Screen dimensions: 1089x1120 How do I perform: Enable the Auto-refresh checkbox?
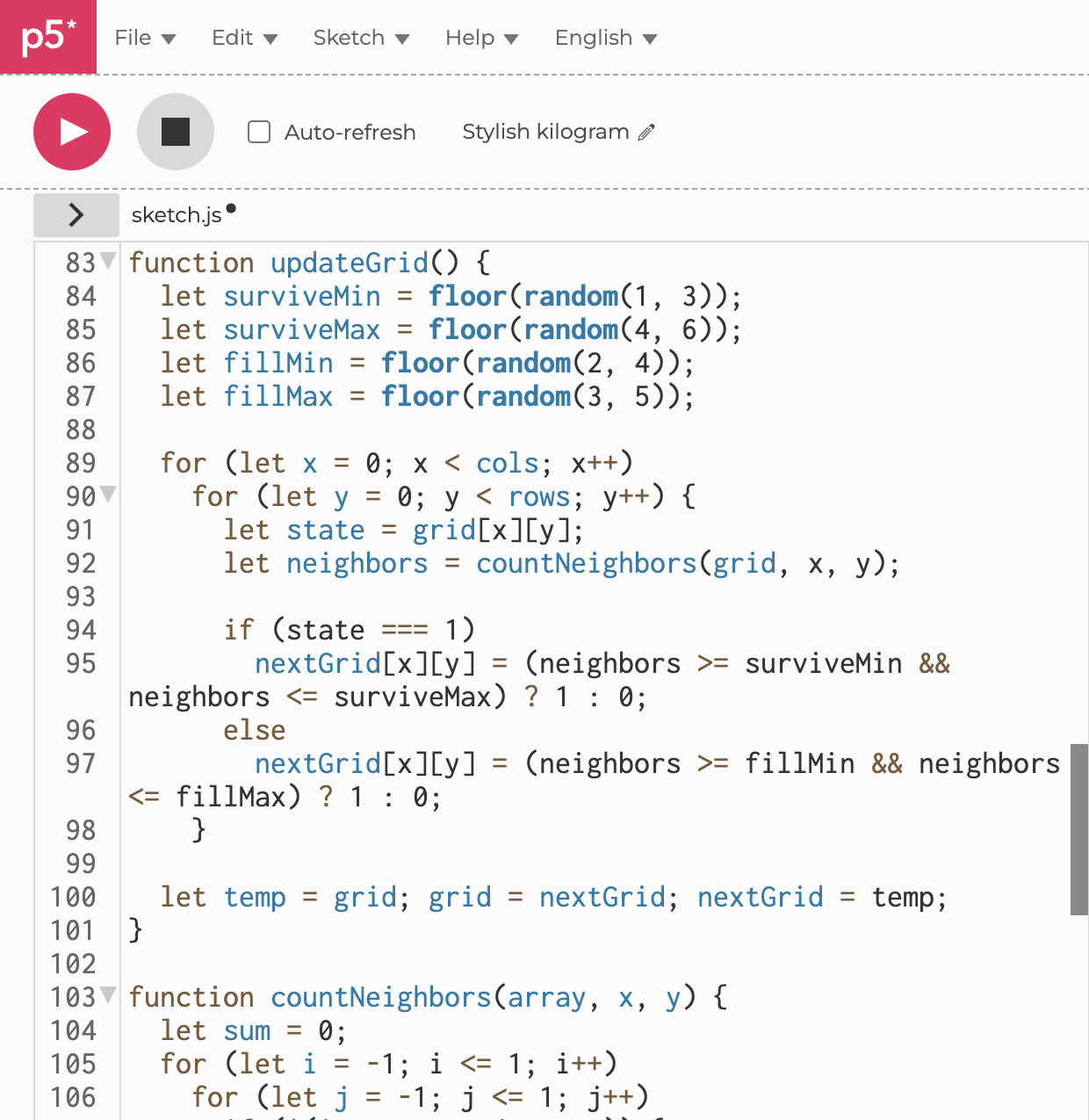point(259,132)
